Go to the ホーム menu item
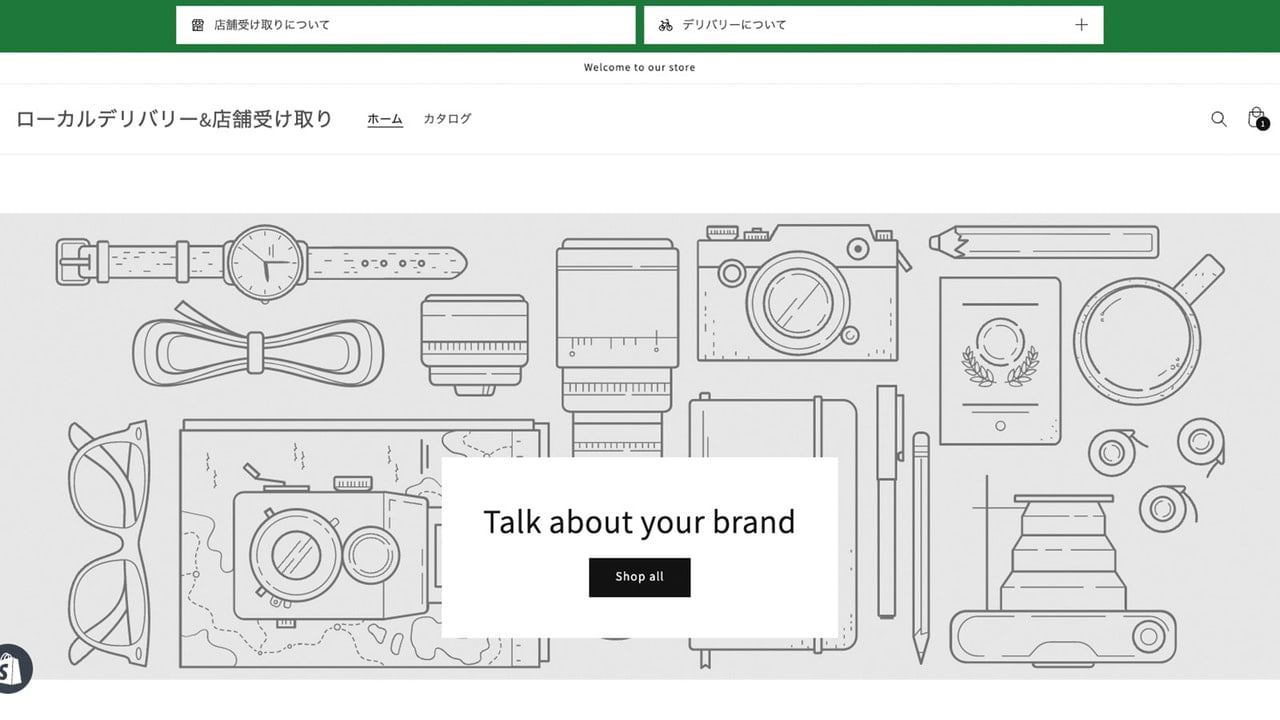This screenshot has height=720, width=1280. [385, 119]
